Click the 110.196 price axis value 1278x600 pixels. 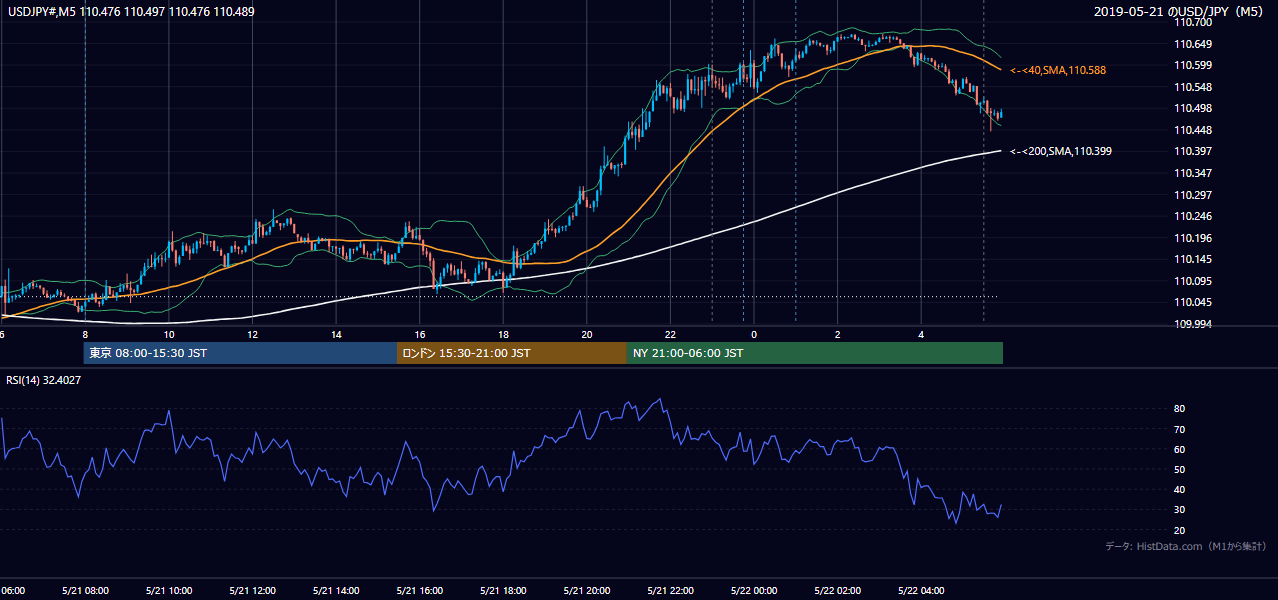coord(1194,238)
